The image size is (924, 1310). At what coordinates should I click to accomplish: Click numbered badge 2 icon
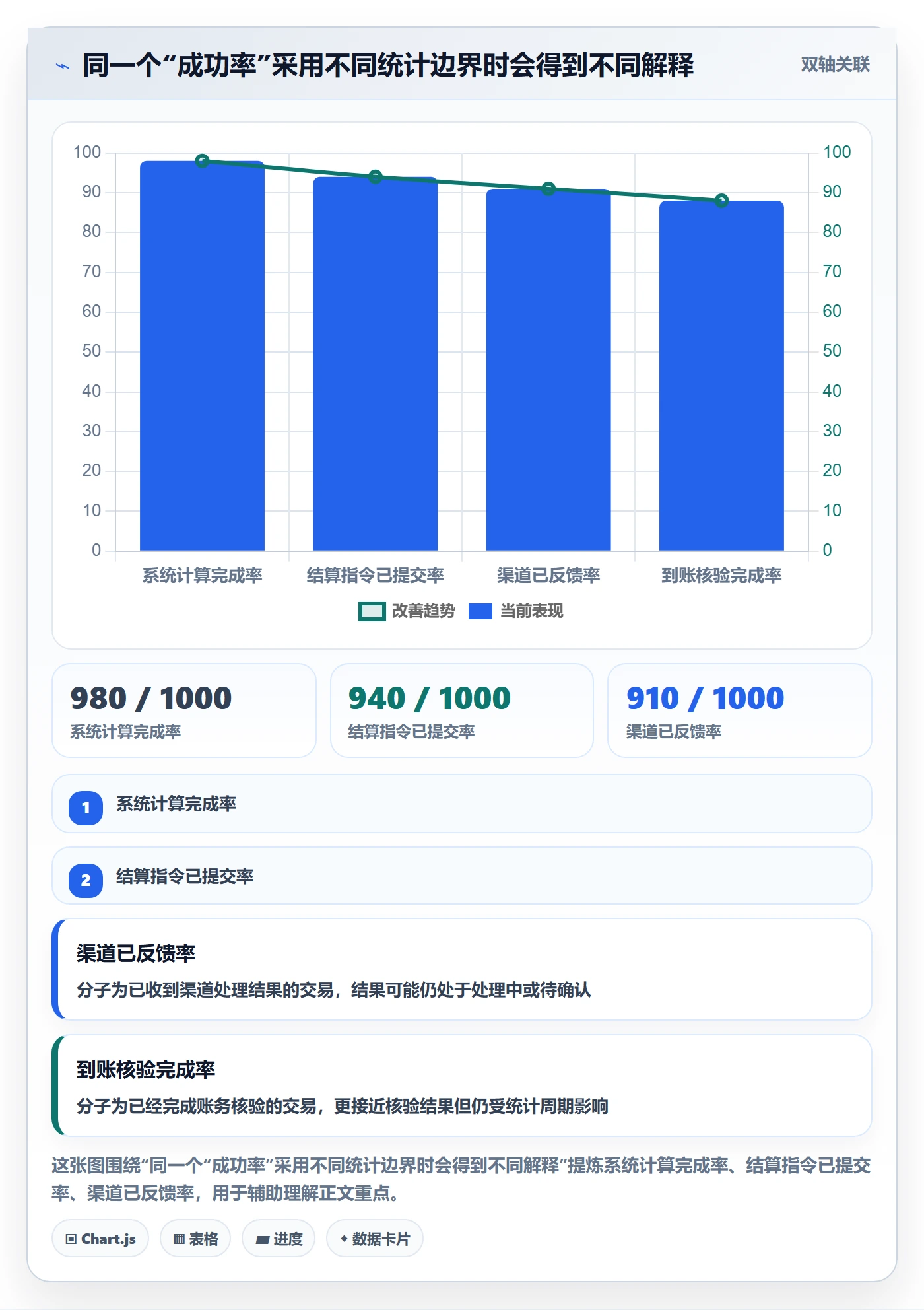86,880
